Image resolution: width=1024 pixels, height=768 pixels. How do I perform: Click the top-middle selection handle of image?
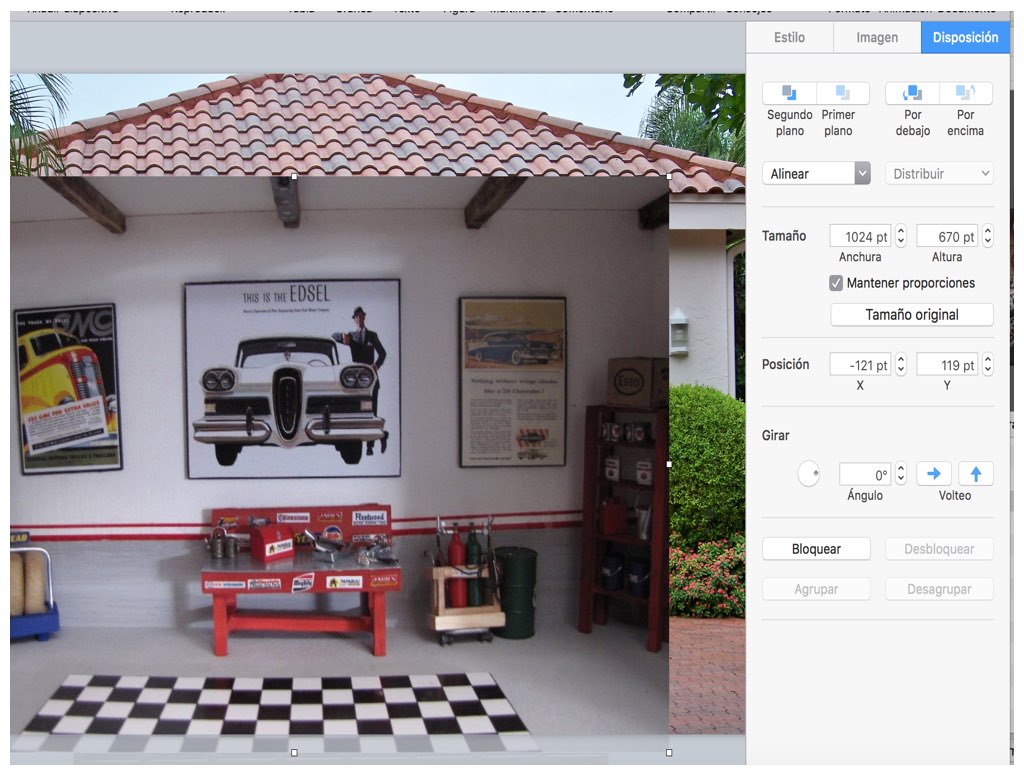coord(294,176)
